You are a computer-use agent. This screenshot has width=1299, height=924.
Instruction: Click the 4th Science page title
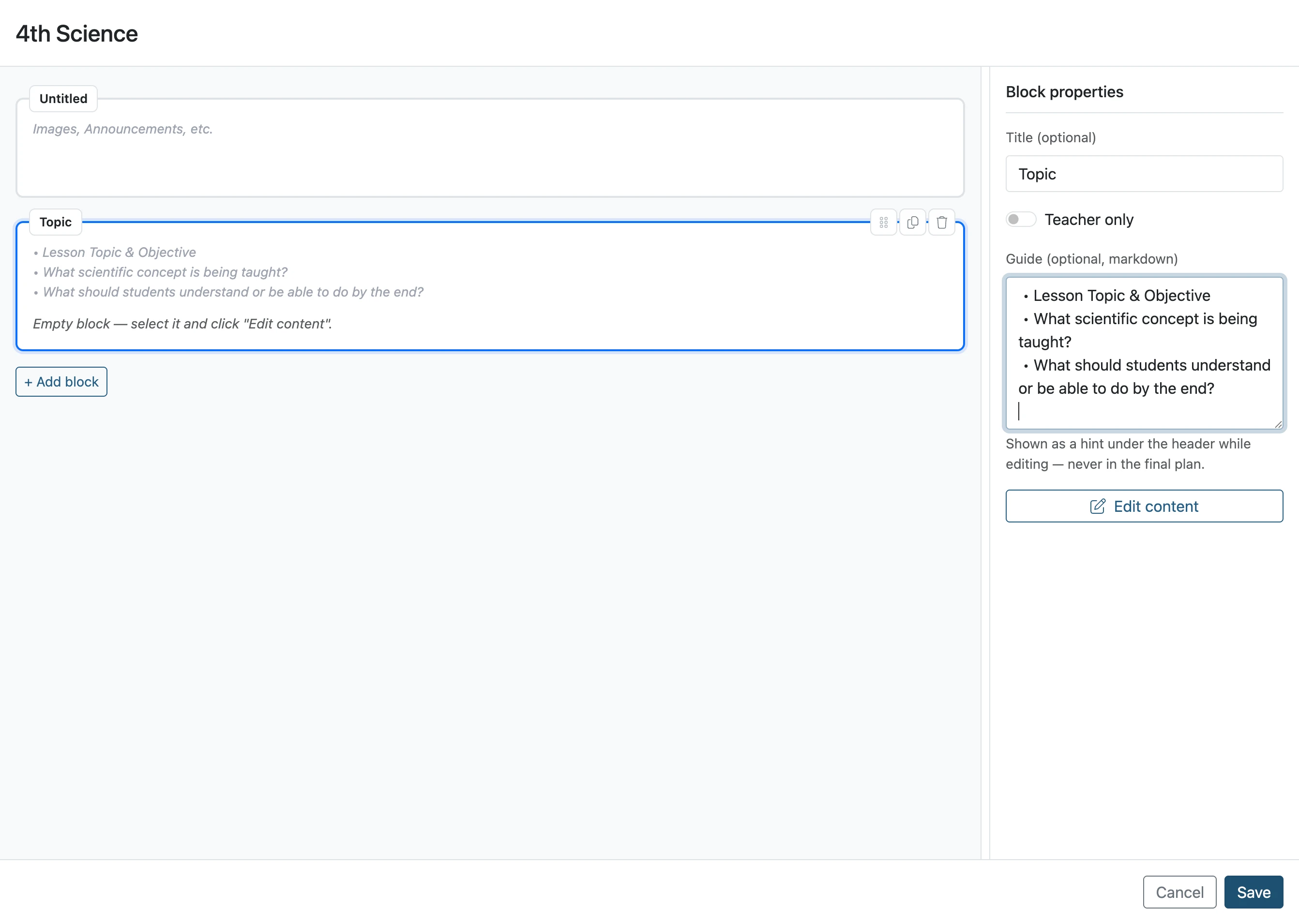pyautogui.click(x=77, y=33)
